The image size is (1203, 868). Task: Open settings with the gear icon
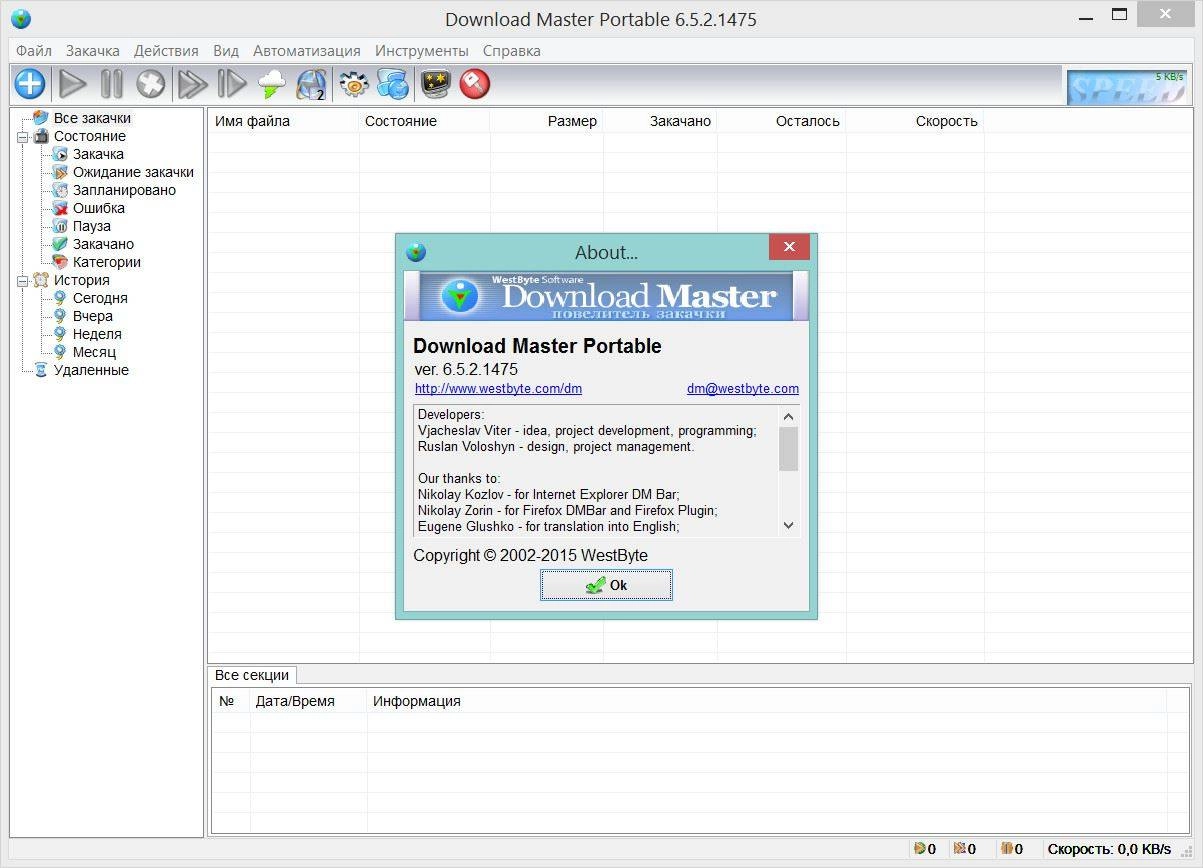click(x=354, y=84)
